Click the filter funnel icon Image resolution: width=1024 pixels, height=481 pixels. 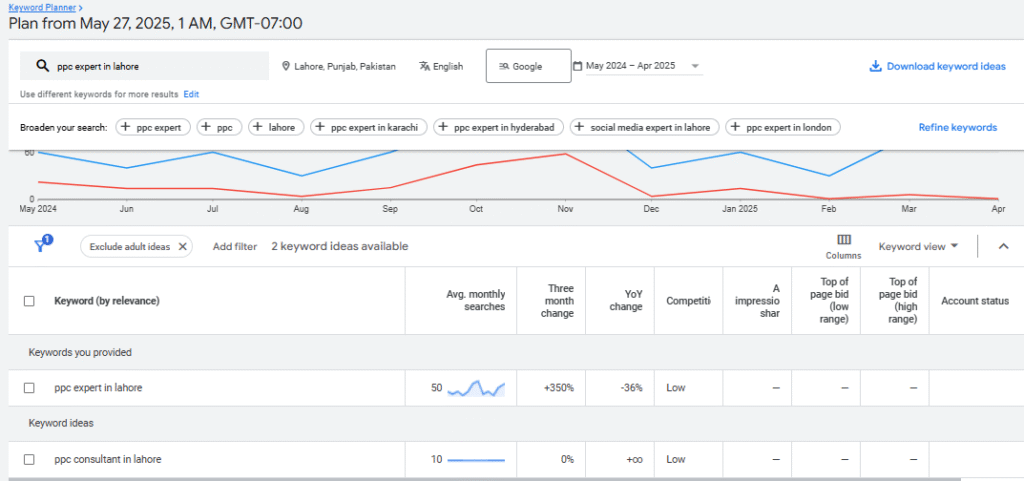pos(41,245)
